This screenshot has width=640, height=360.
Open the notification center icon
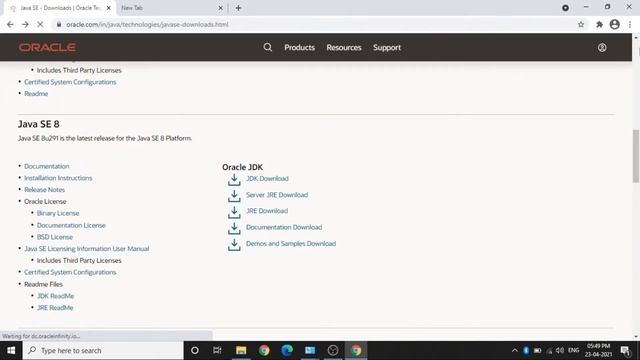(x=625, y=350)
